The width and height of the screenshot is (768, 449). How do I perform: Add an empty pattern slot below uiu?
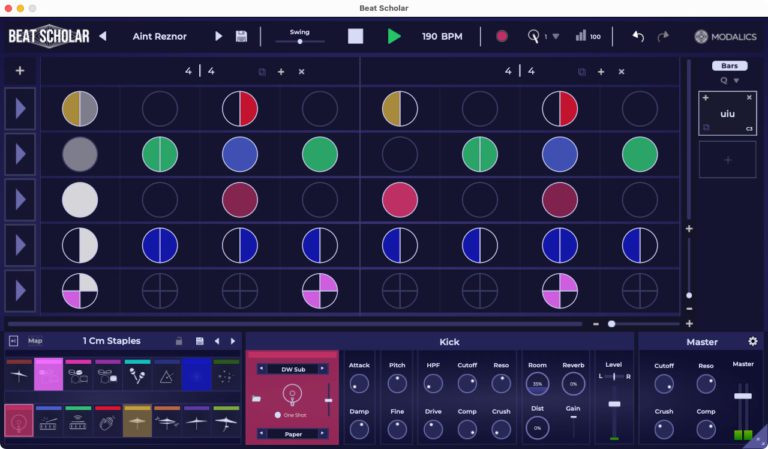727,160
